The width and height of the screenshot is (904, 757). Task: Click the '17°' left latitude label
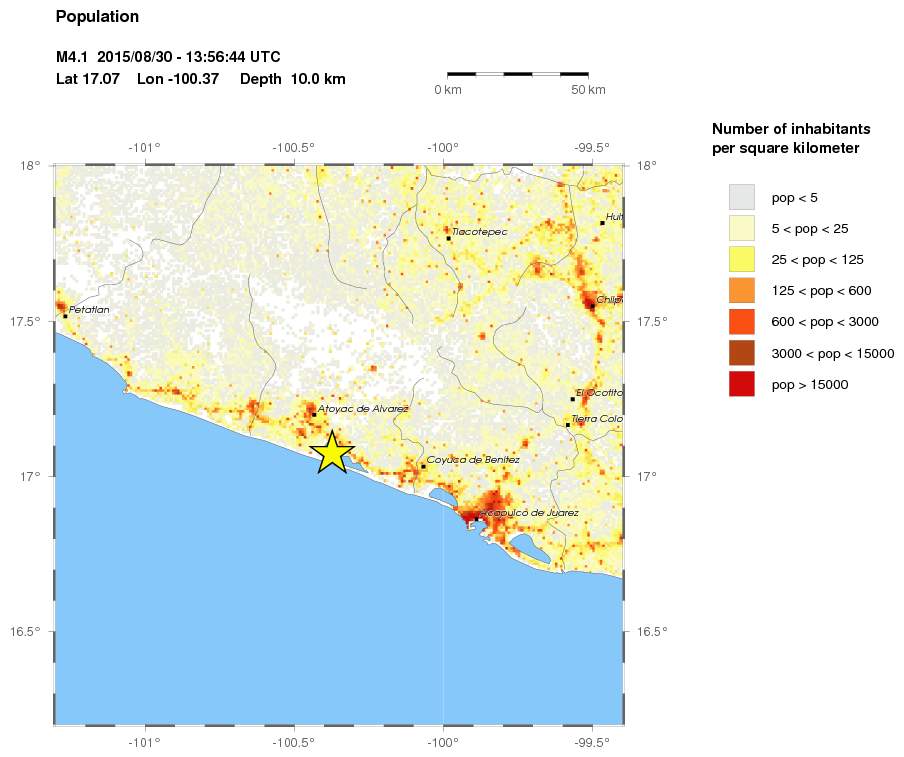pos(31,477)
